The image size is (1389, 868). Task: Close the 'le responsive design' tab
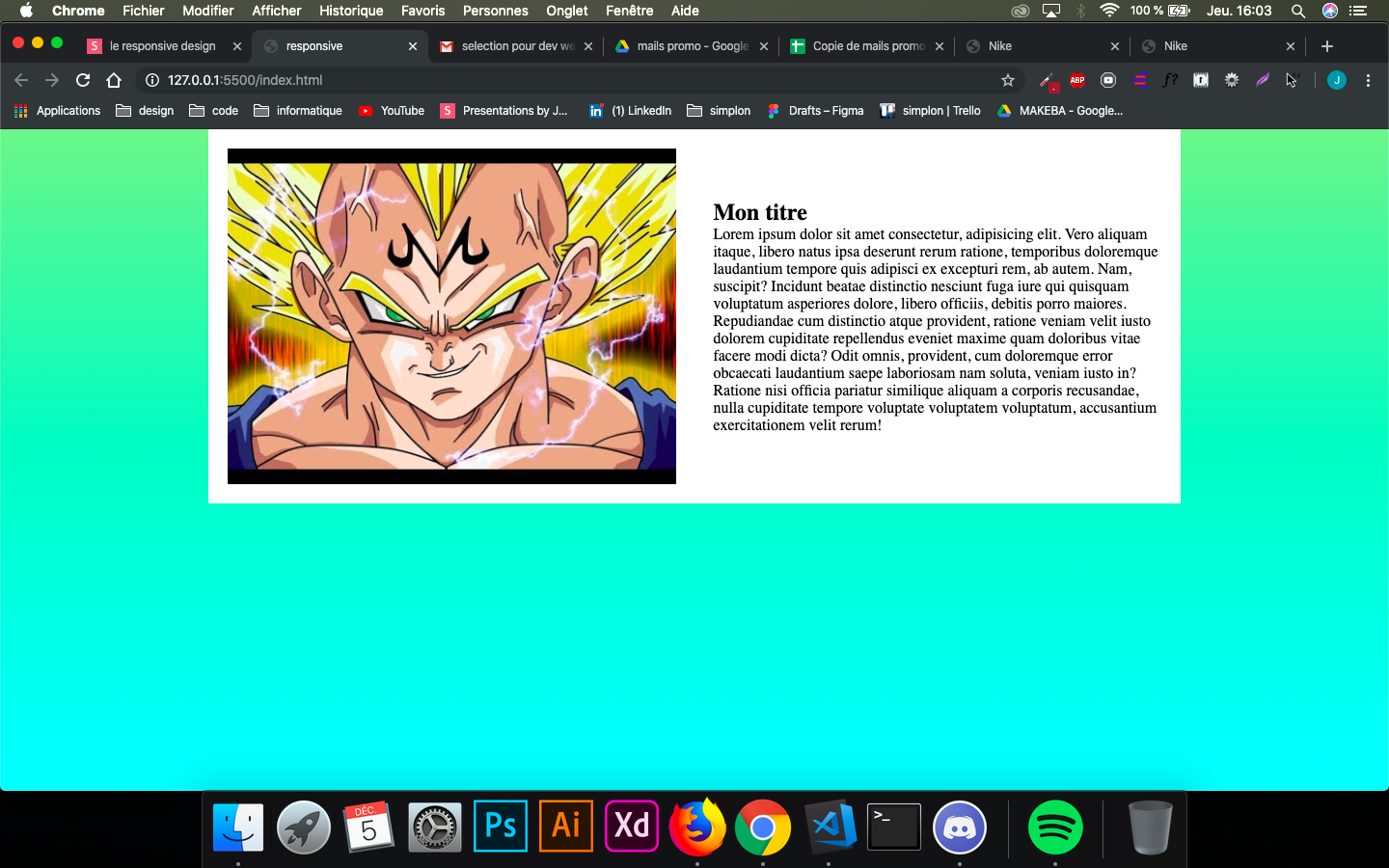coord(237,46)
